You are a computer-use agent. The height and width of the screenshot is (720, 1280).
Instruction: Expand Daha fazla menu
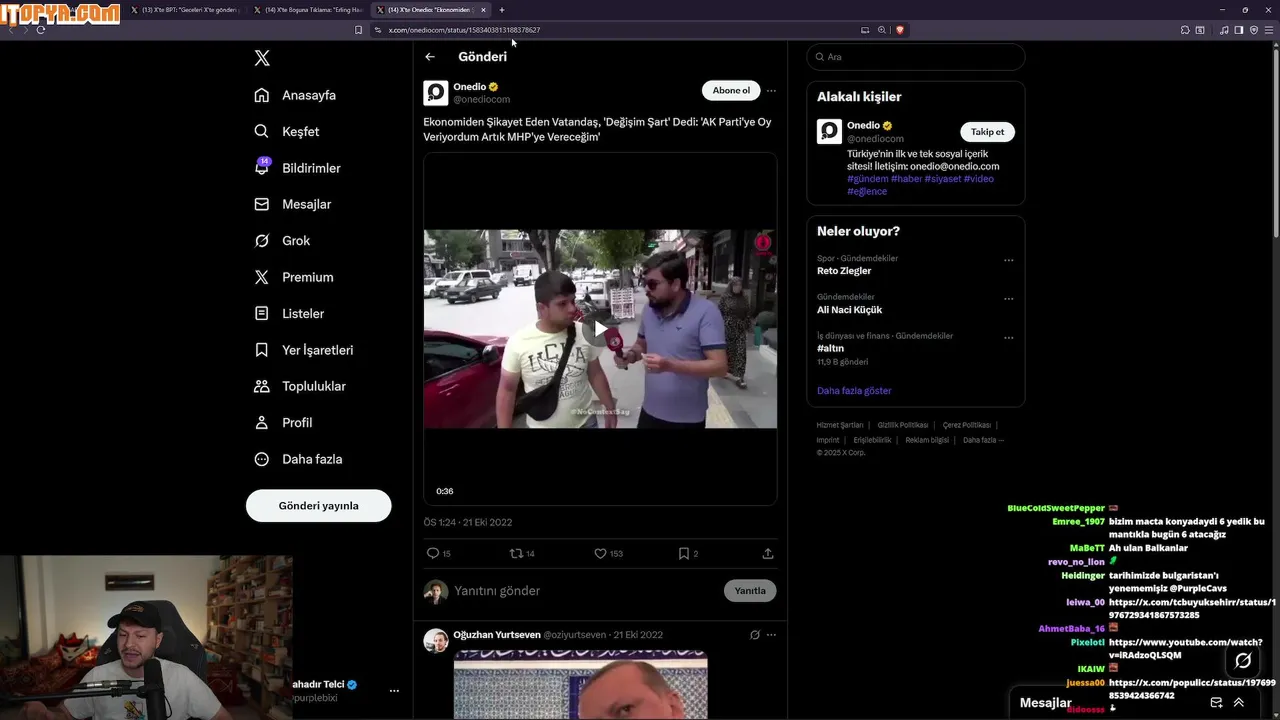click(298, 459)
